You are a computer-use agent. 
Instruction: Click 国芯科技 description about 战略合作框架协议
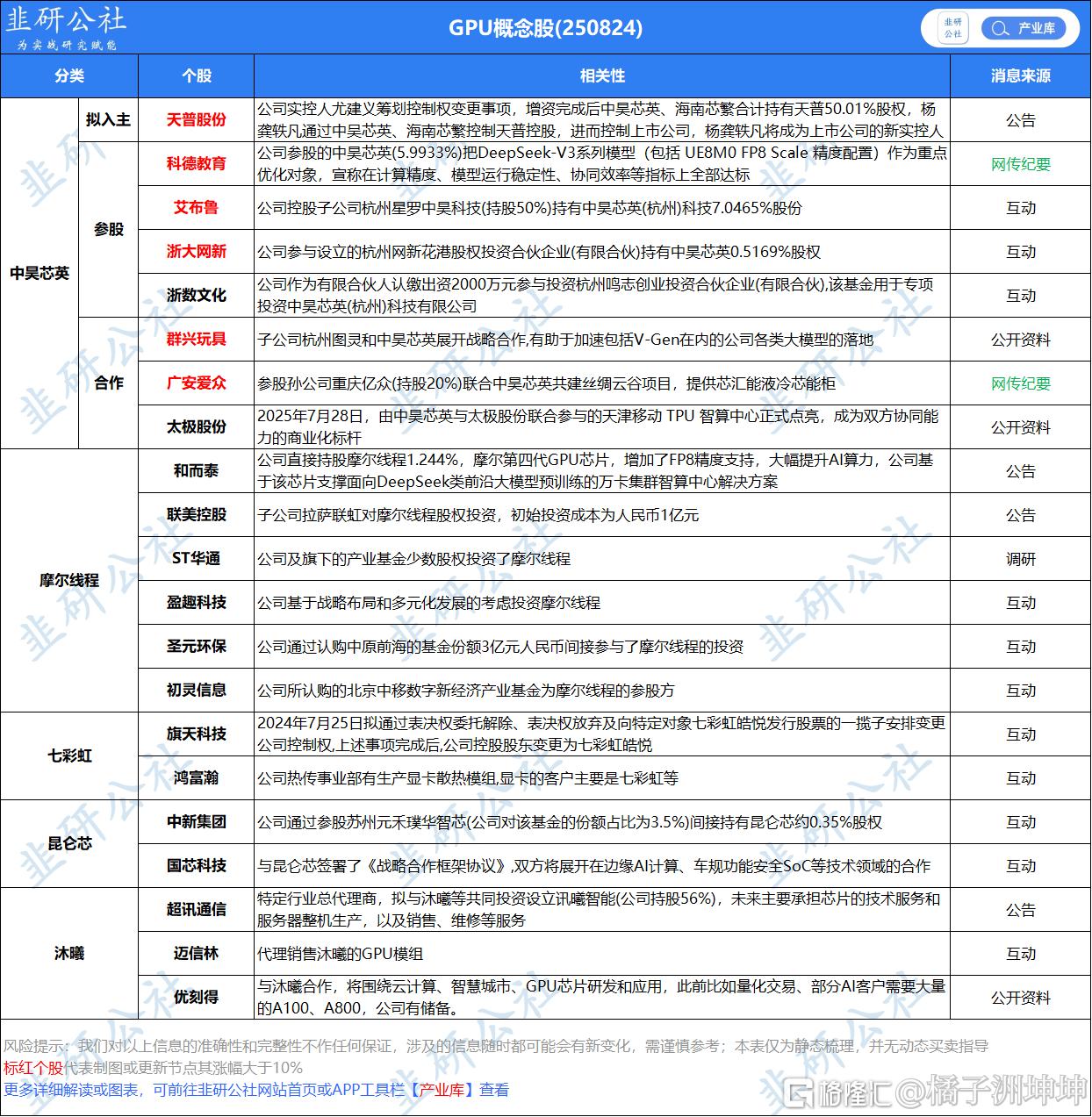pyautogui.click(x=594, y=866)
